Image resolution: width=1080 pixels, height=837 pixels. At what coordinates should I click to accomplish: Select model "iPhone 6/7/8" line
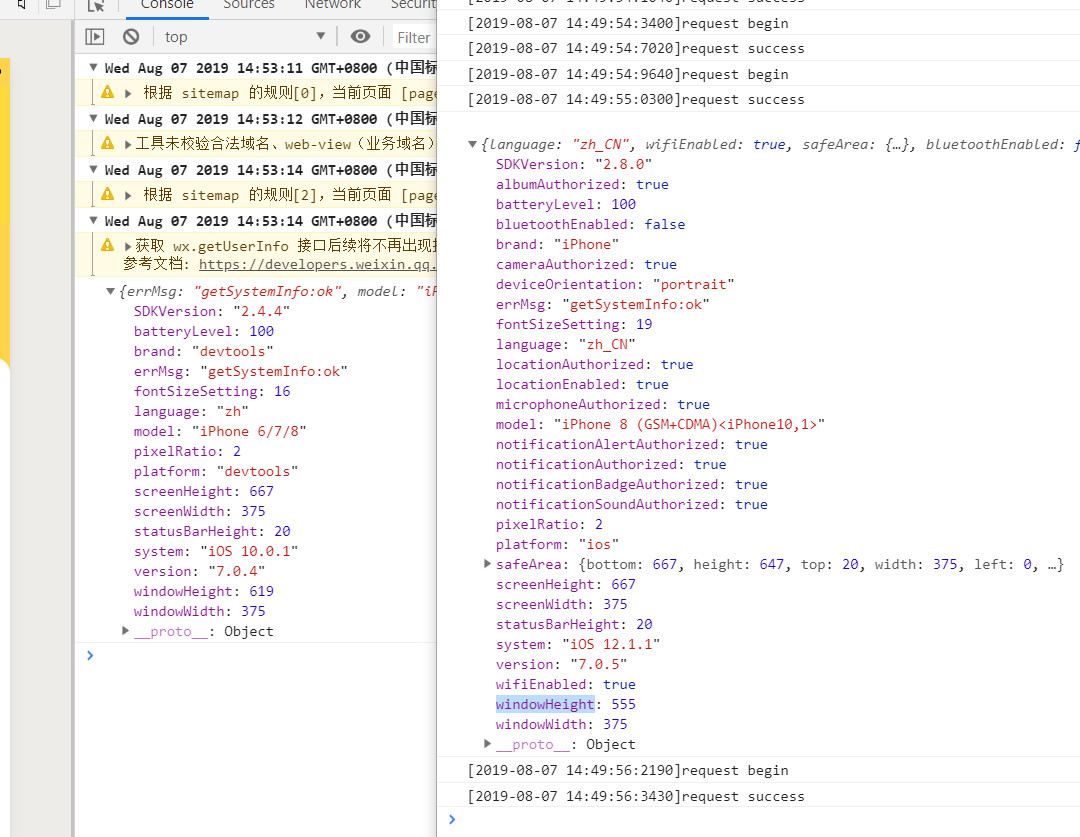[x=220, y=431]
